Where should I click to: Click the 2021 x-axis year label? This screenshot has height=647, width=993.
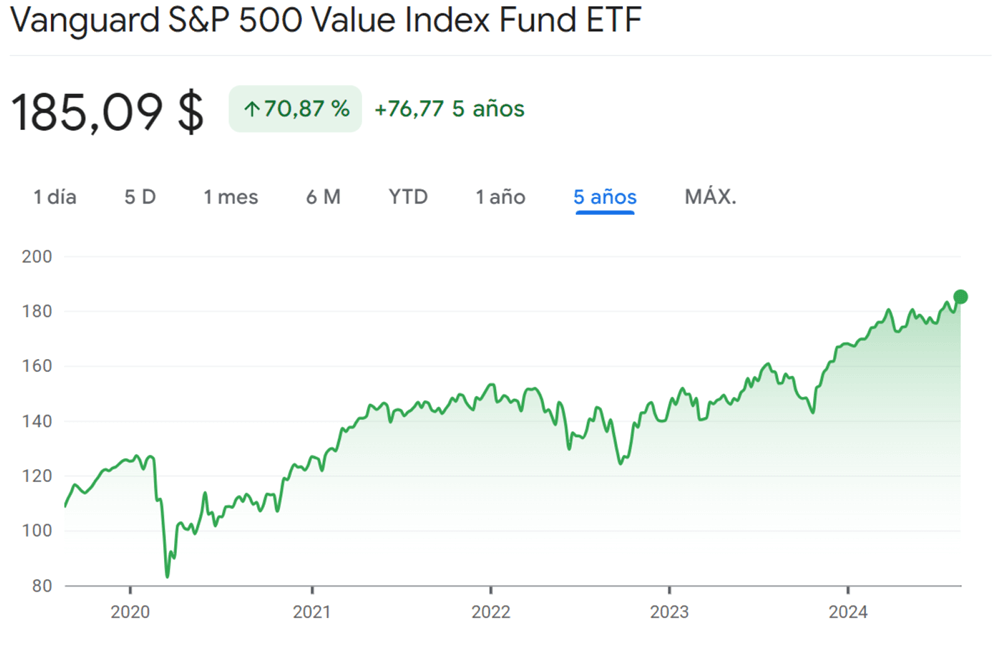pyautogui.click(x=311, y=612)
